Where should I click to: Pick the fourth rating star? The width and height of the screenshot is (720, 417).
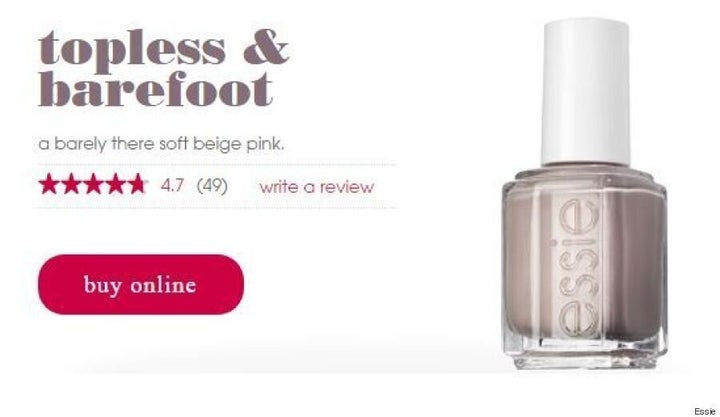[115, 185]
